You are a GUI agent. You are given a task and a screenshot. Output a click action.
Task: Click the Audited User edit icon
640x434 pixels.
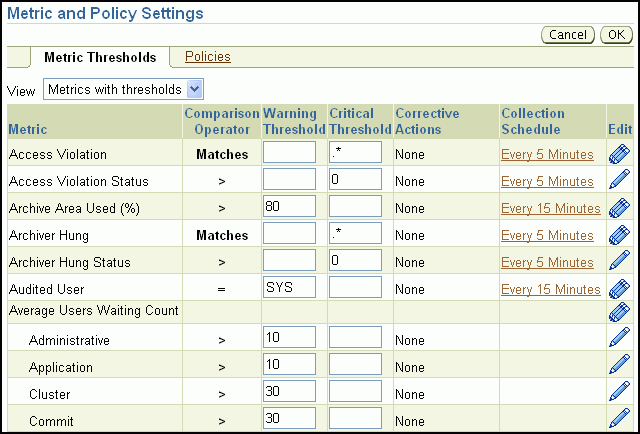[x=619, y=289]
